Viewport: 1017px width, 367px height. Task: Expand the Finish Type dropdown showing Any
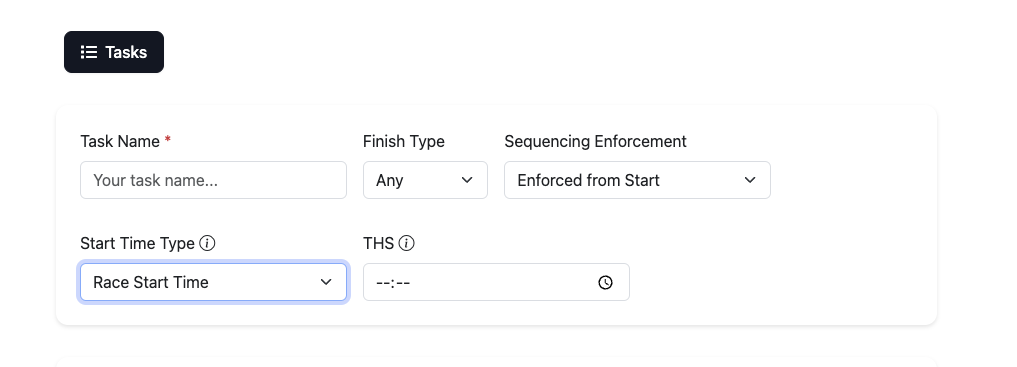(425, 180)
